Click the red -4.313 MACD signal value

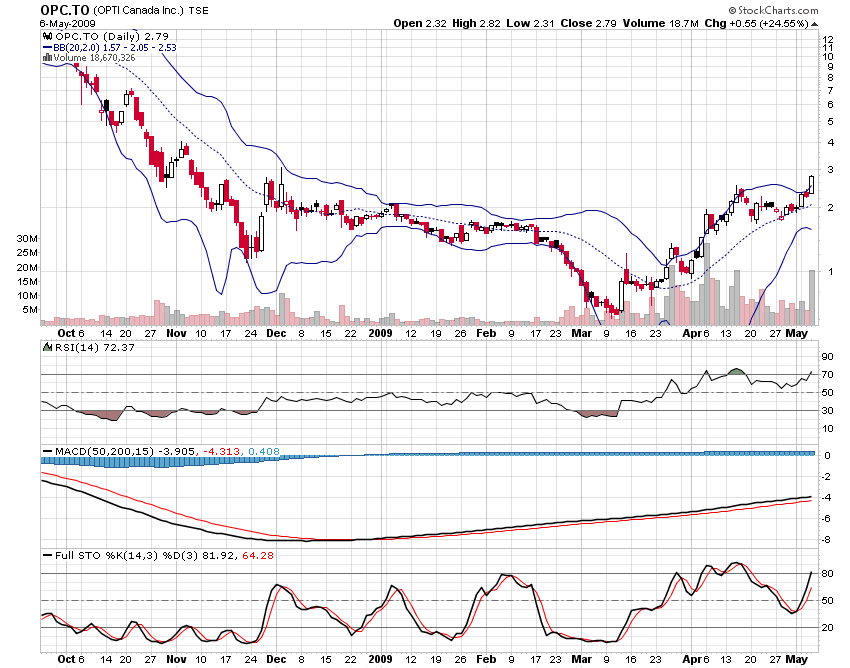[222, 451]
